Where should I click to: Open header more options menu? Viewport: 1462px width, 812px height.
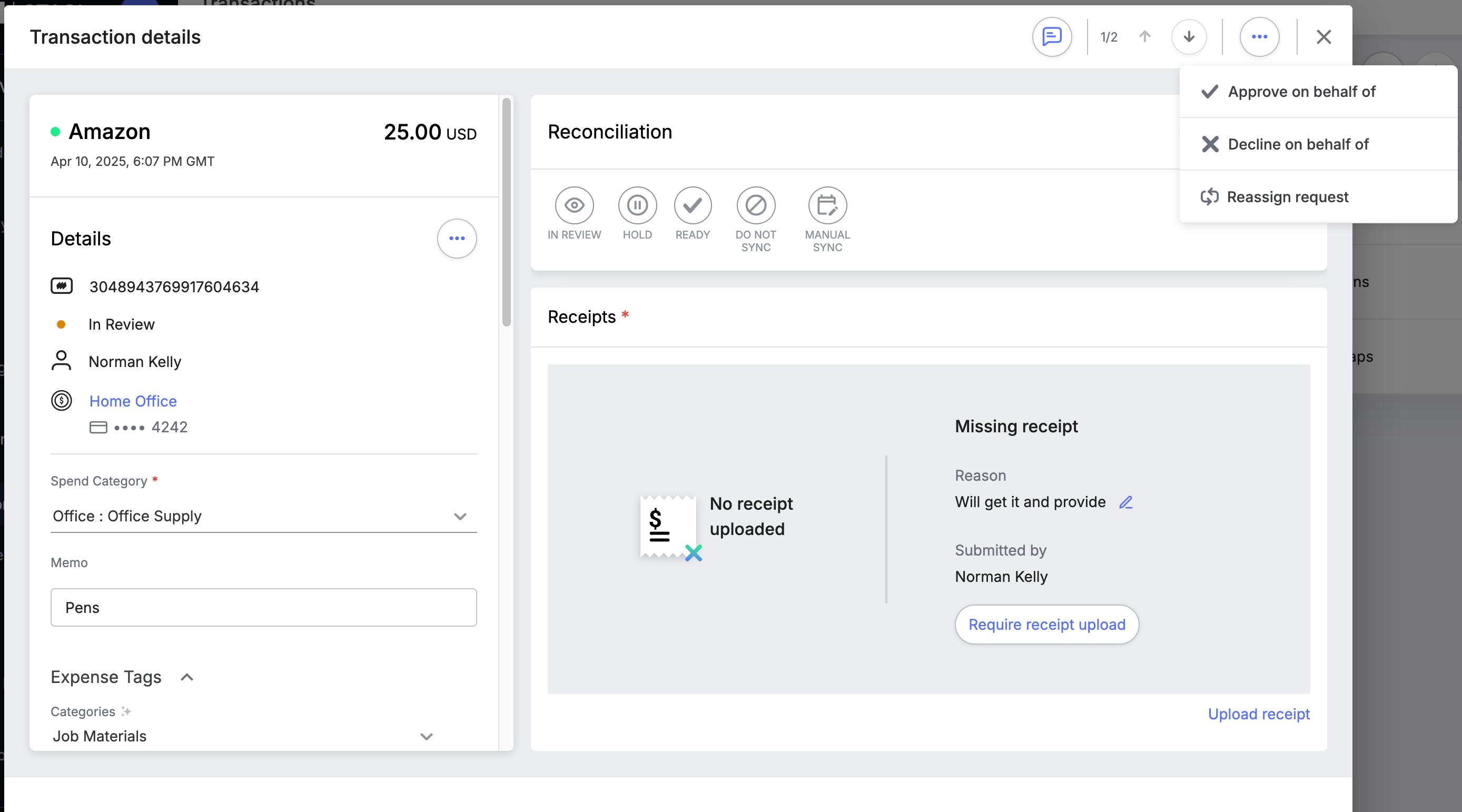pyautogui.click(x=1259, y=37)
